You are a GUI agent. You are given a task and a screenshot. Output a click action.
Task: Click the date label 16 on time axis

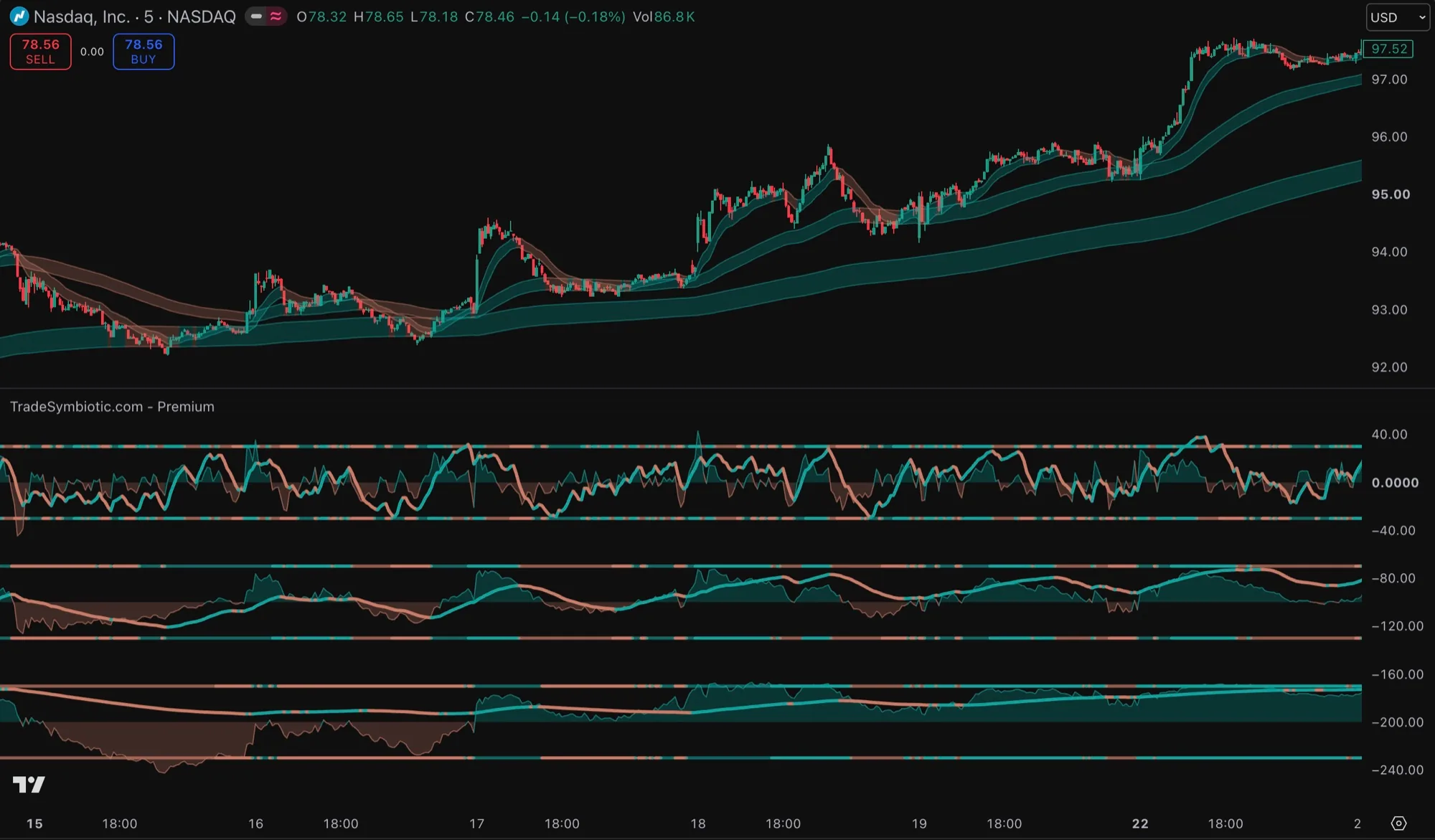pyautogui.click(x=255, y=824)
